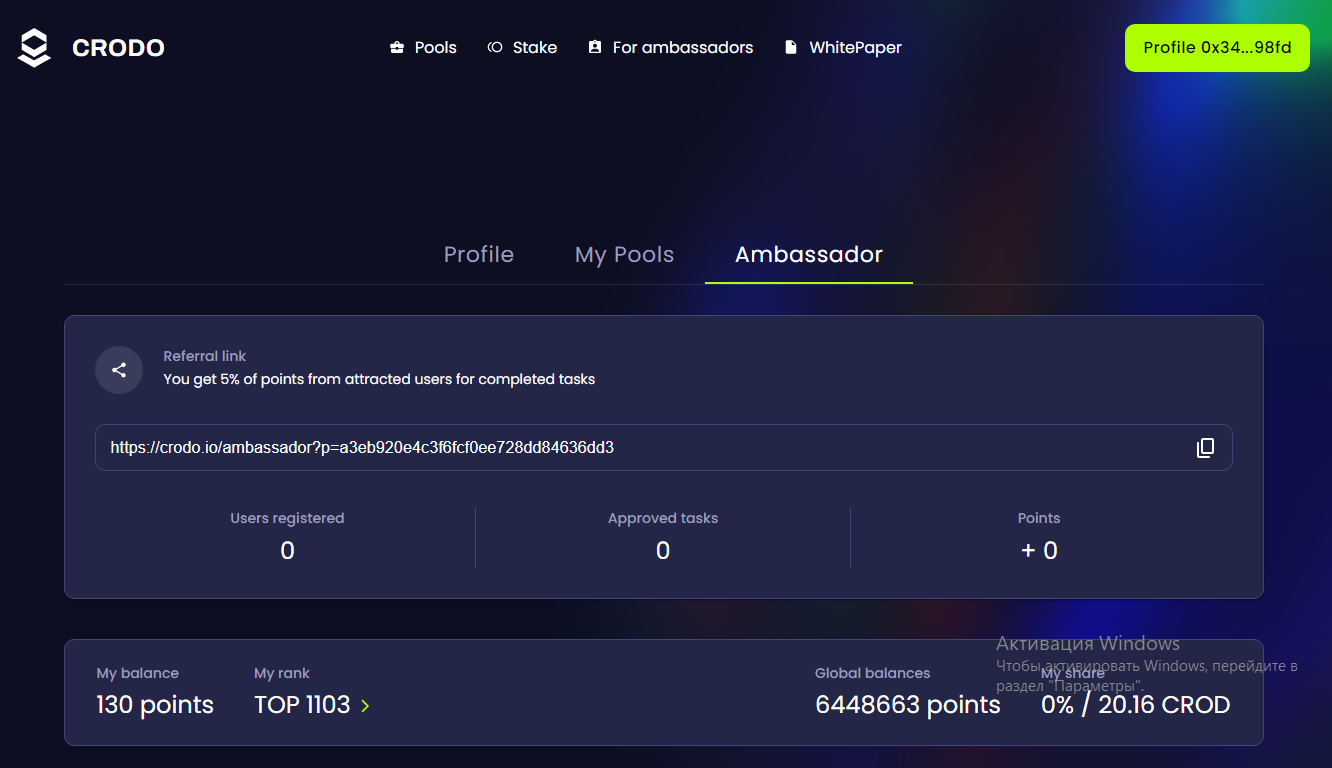This screenshot has height=768, width=1332.
Task: Click the WhitePaper document icon
Action: 791,47
